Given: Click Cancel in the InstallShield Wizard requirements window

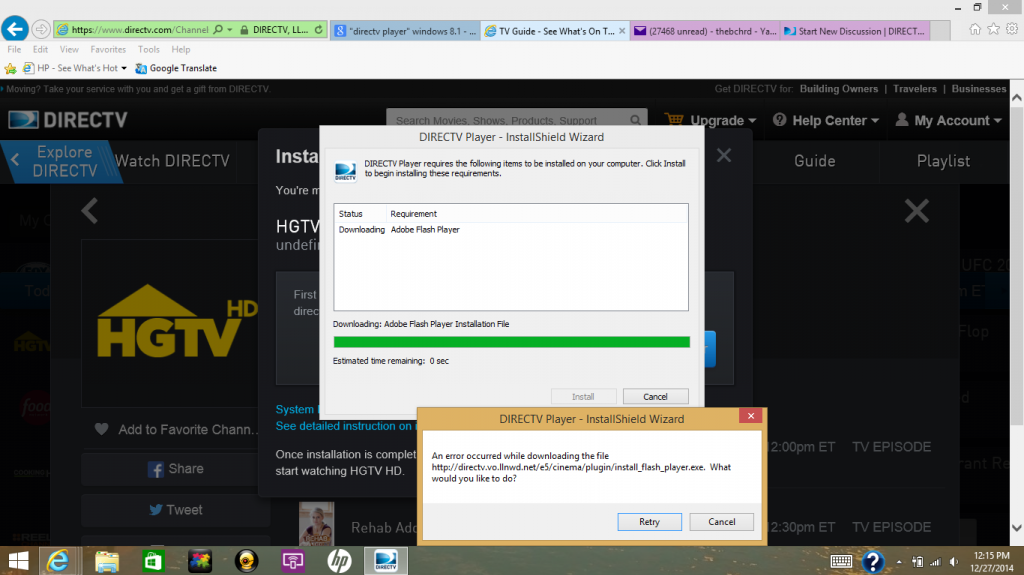Looking at the screenshot, I should 655,397.
